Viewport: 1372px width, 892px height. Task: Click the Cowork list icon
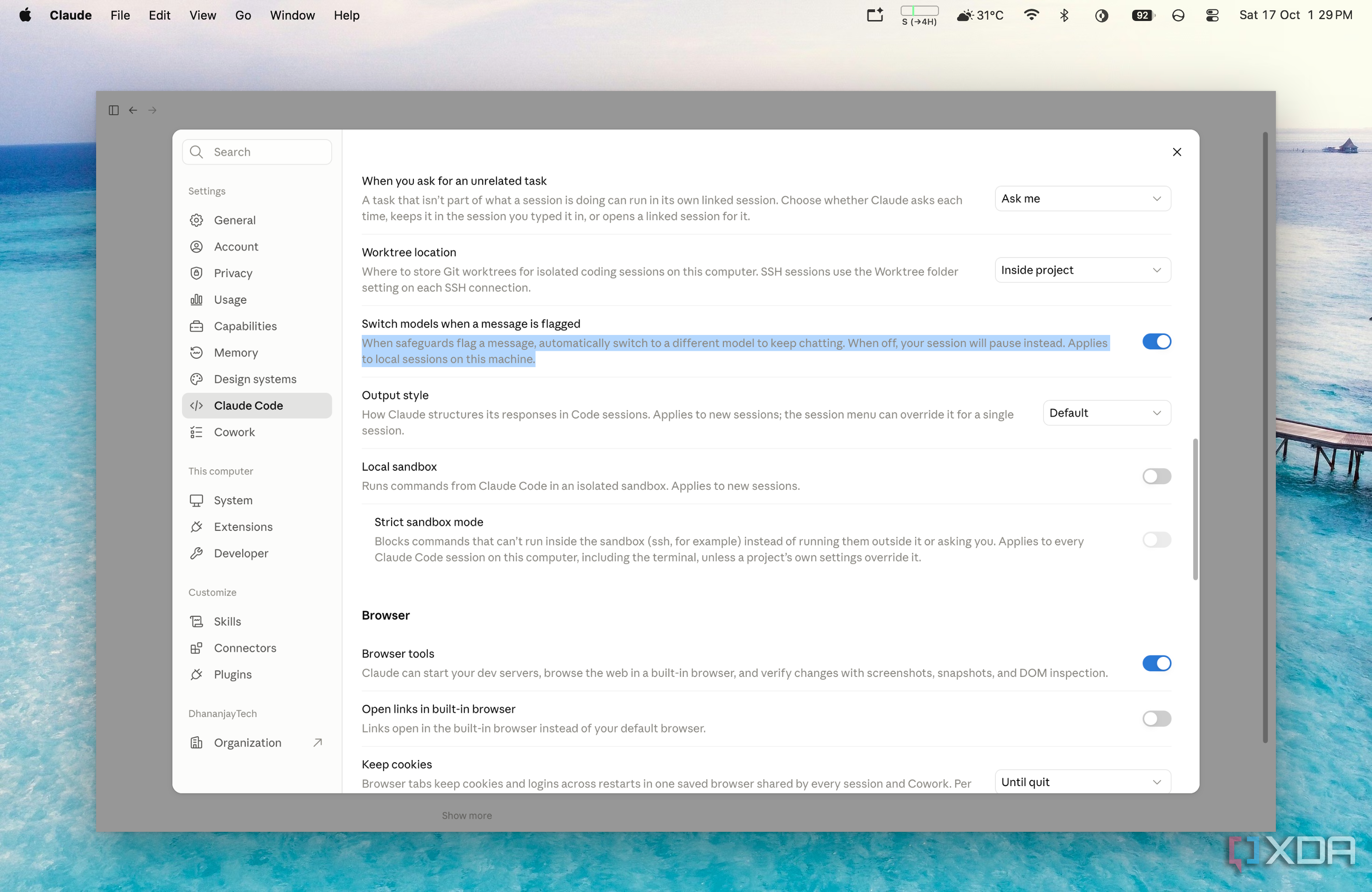196,432
